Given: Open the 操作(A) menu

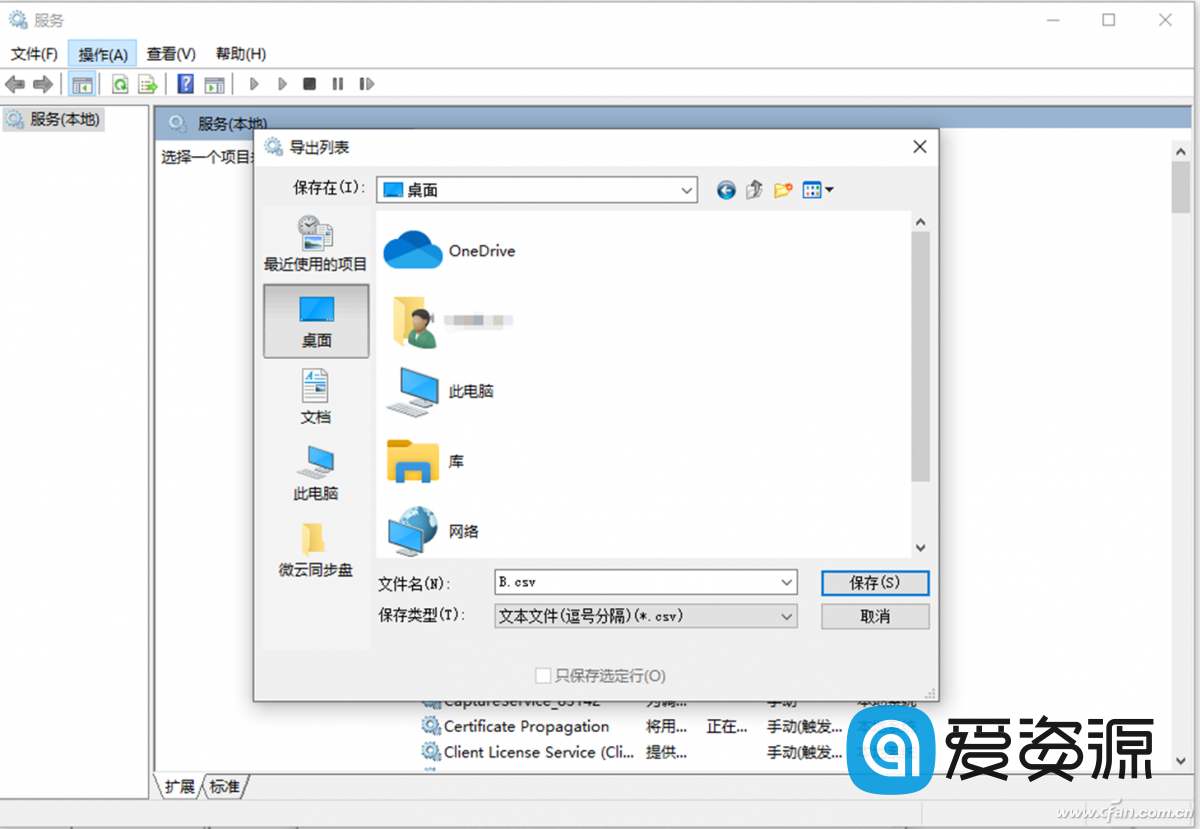Looking at the screenshot, I should point(102,54).
